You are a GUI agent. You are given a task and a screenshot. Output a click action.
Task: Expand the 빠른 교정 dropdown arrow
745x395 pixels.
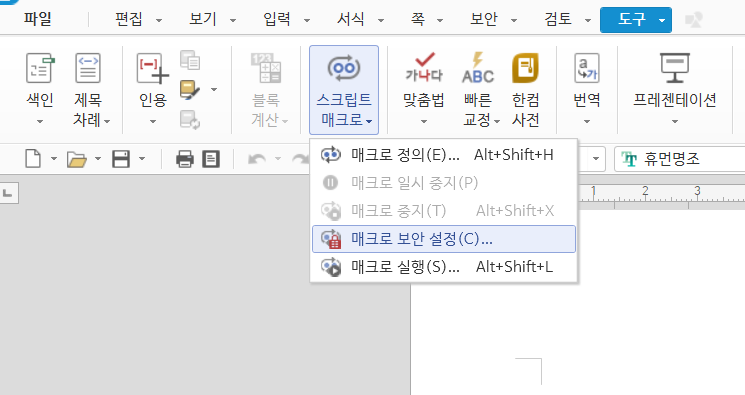point(497,122)
